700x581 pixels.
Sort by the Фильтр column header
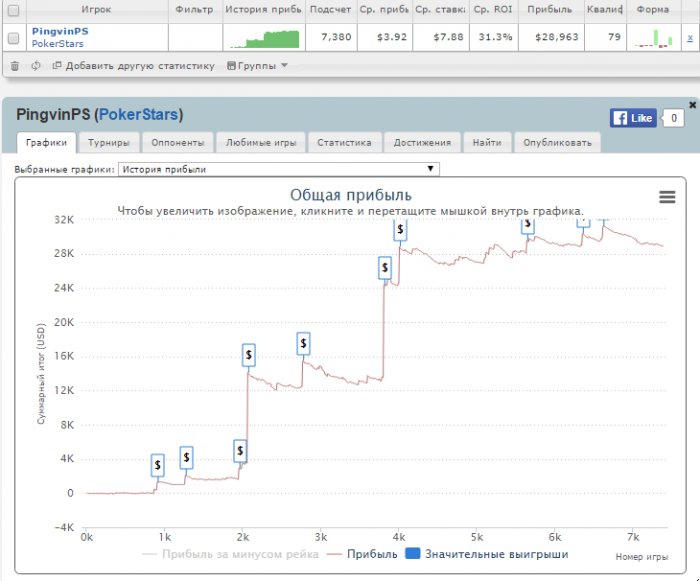[195, 9]
